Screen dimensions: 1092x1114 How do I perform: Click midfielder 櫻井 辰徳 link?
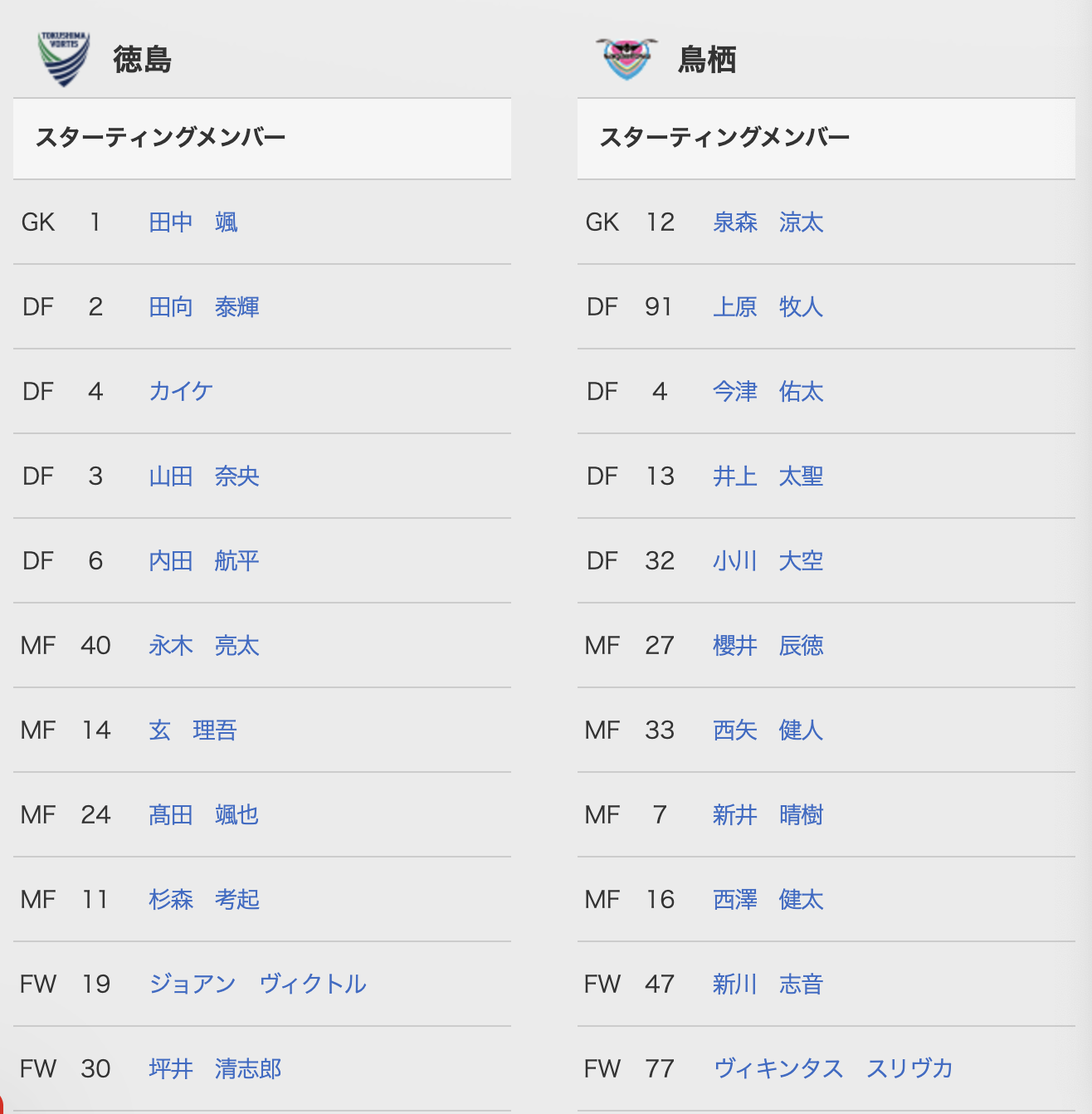click(x=768, y=646)
